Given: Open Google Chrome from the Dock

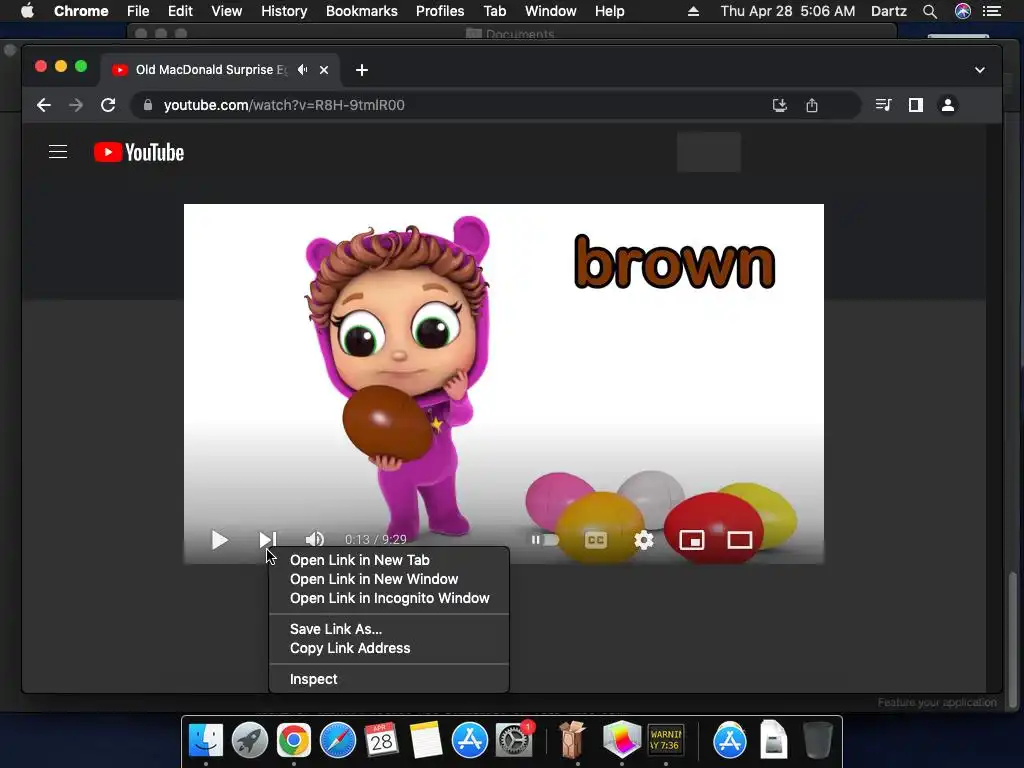Looking at the screenshot, I should pos(293,741).
